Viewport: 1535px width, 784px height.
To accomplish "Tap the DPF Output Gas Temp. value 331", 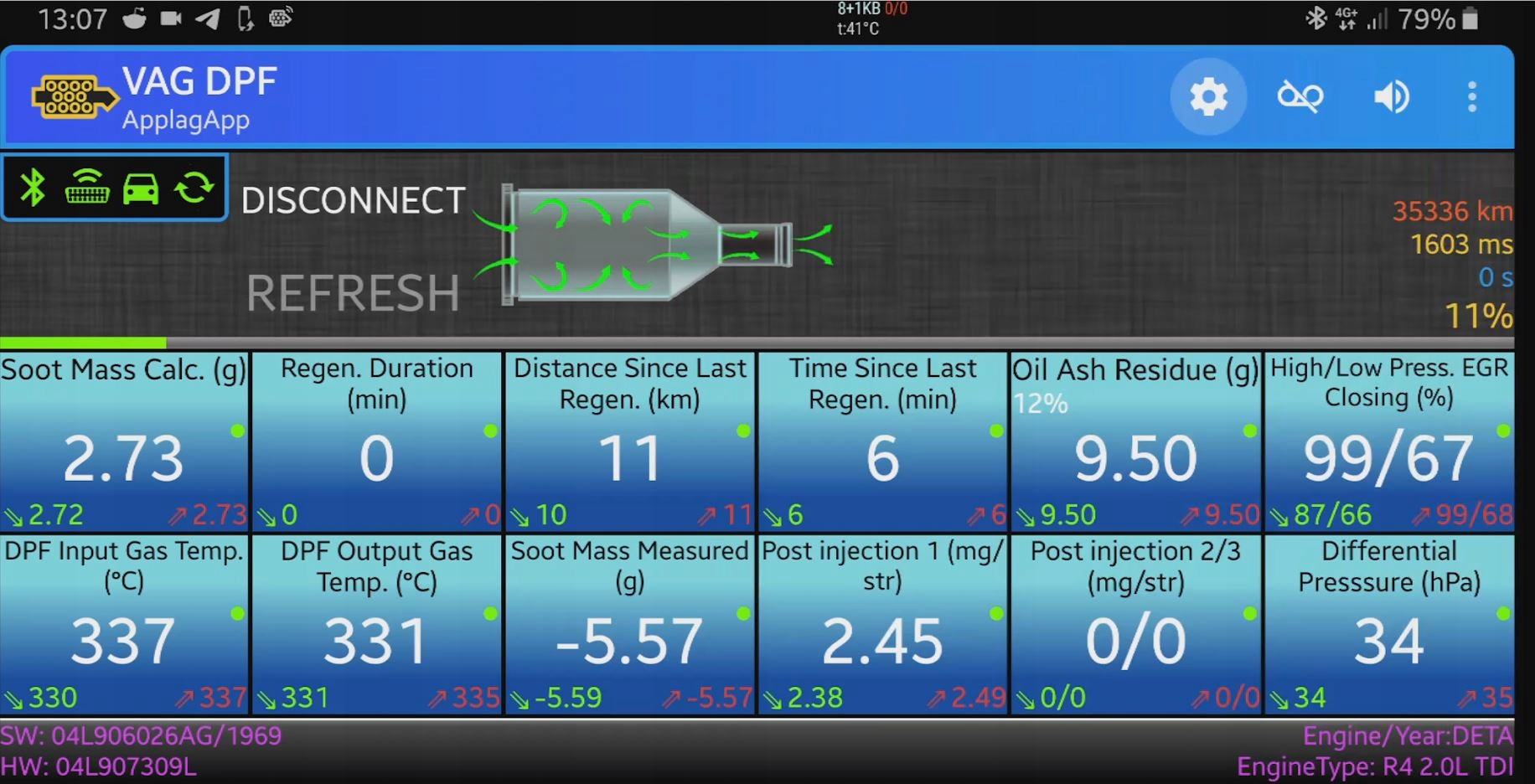I will point(376,642).
